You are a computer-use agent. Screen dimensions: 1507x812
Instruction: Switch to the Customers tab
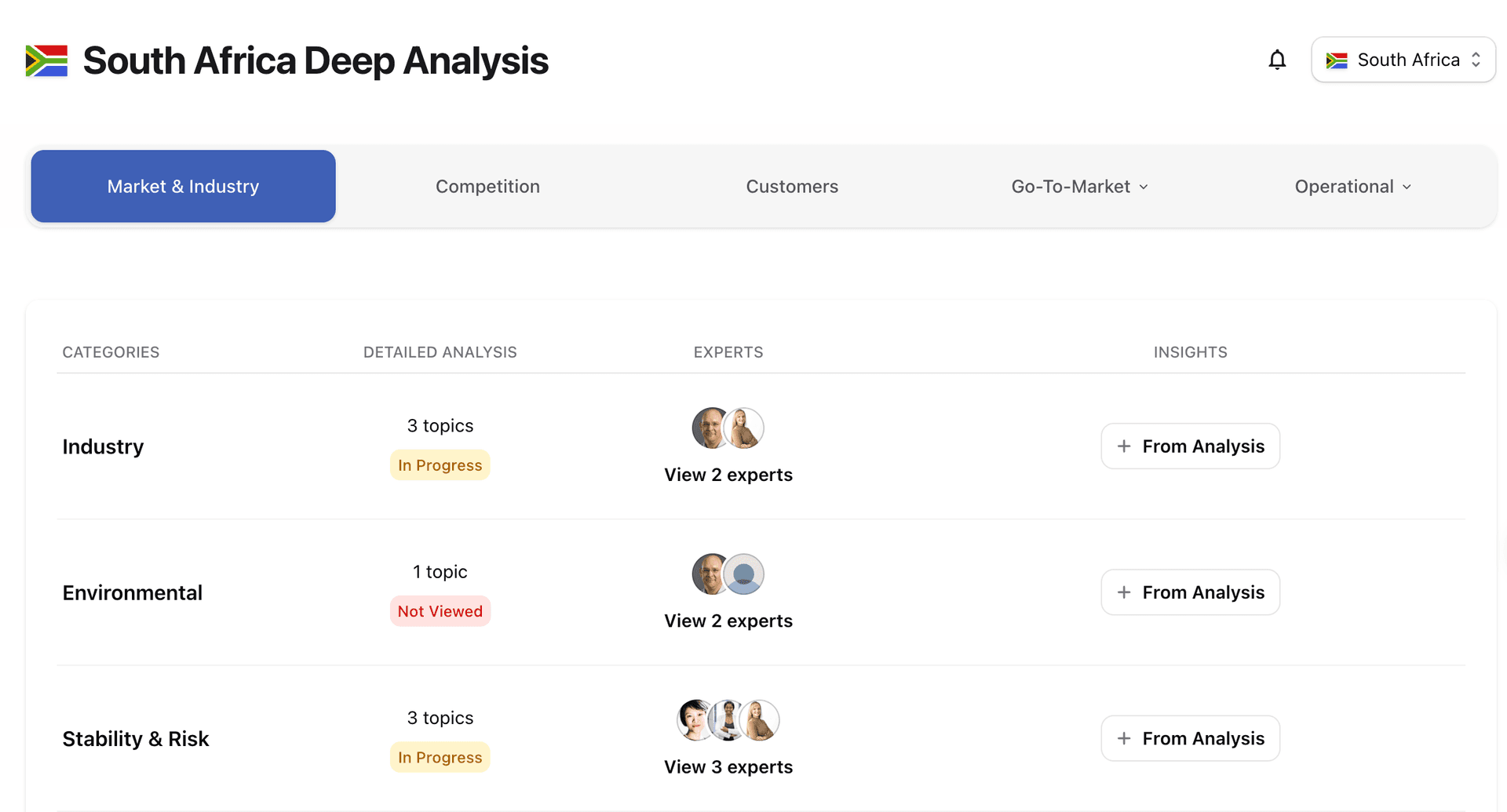pyautogui.click(x=792, y=187)
